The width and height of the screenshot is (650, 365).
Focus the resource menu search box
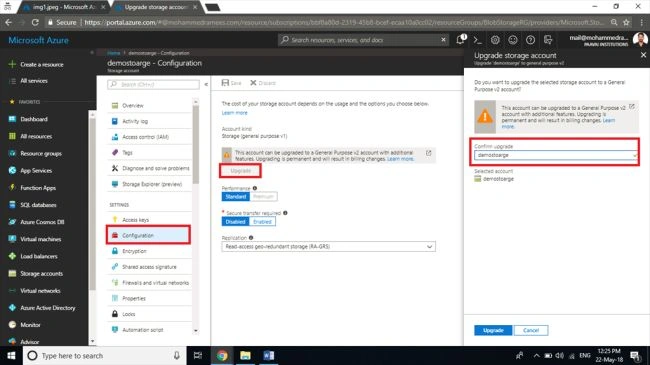pos(153,84)
